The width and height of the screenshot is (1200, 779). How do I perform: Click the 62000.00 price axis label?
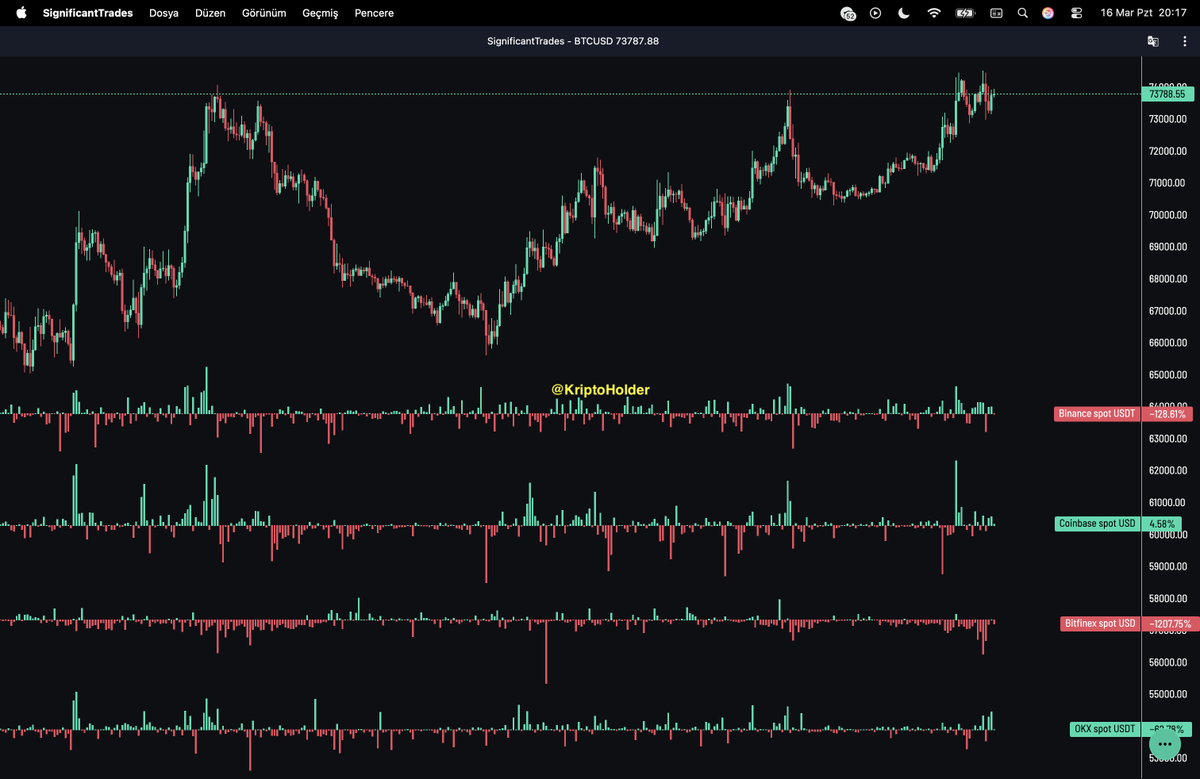pyautogui.click(x=1166, y=470)
